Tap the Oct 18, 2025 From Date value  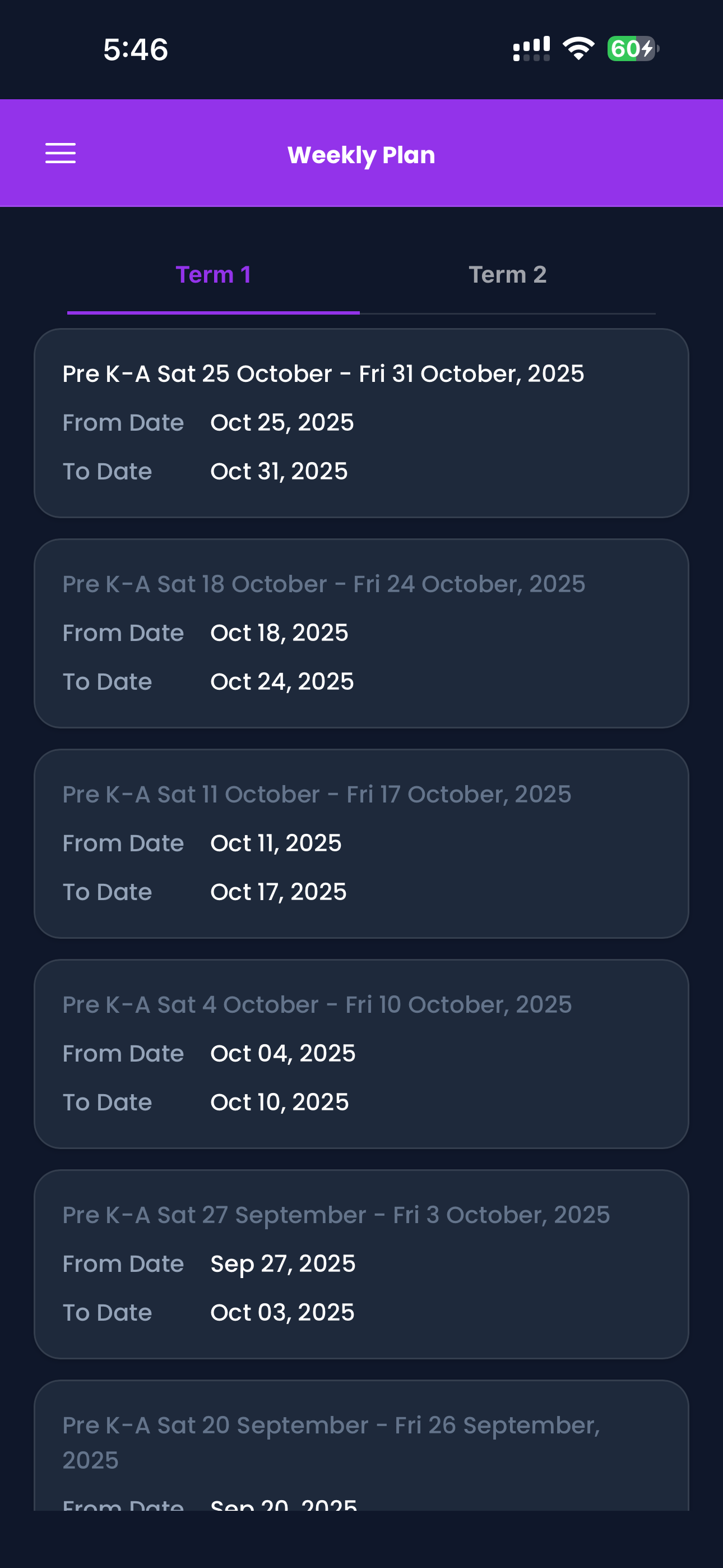279,633
